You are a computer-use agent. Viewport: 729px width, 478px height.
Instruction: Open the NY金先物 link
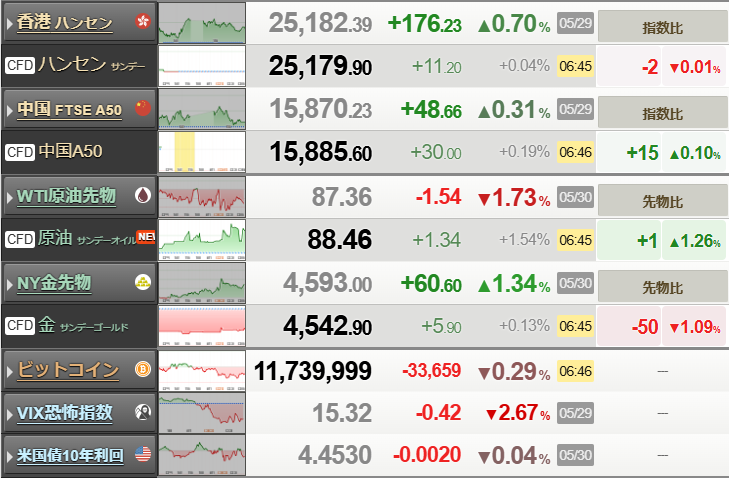point(54,283)
